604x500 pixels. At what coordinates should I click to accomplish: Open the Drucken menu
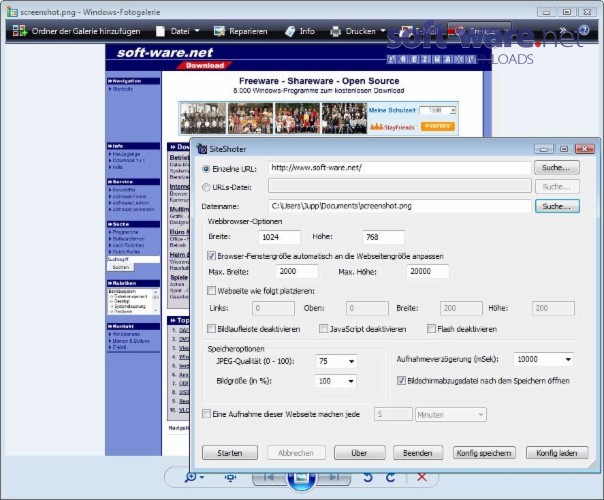pyautogui.click(x=357, y=31)
